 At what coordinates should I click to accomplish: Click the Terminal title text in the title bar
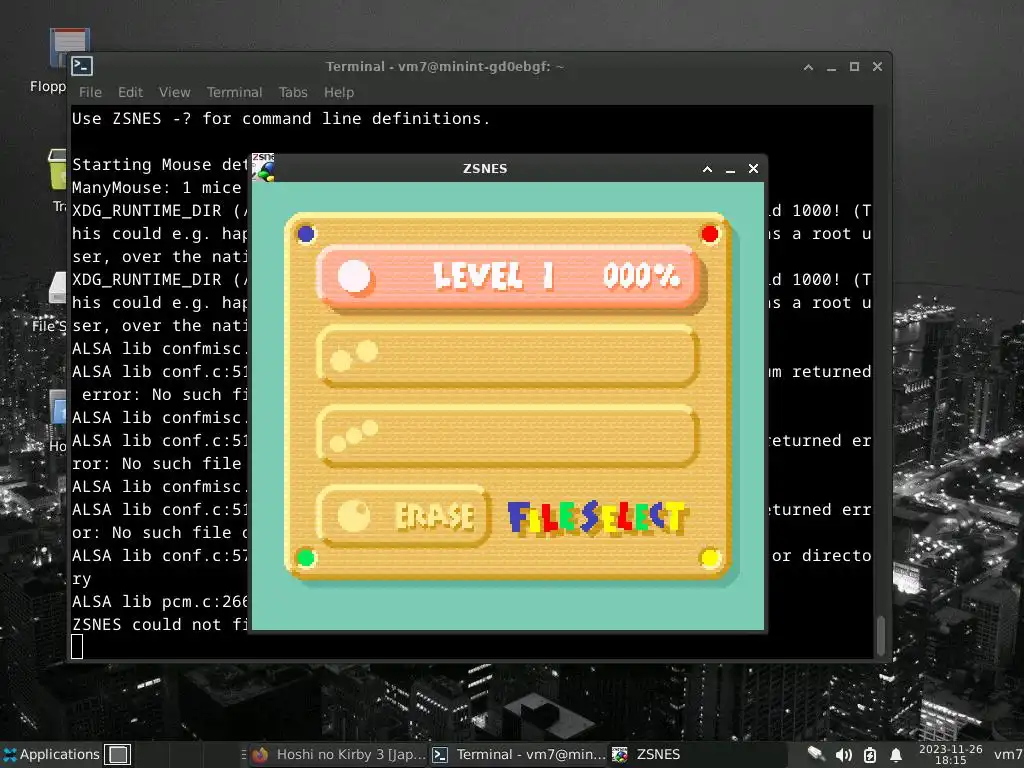(x=445, y=67)
